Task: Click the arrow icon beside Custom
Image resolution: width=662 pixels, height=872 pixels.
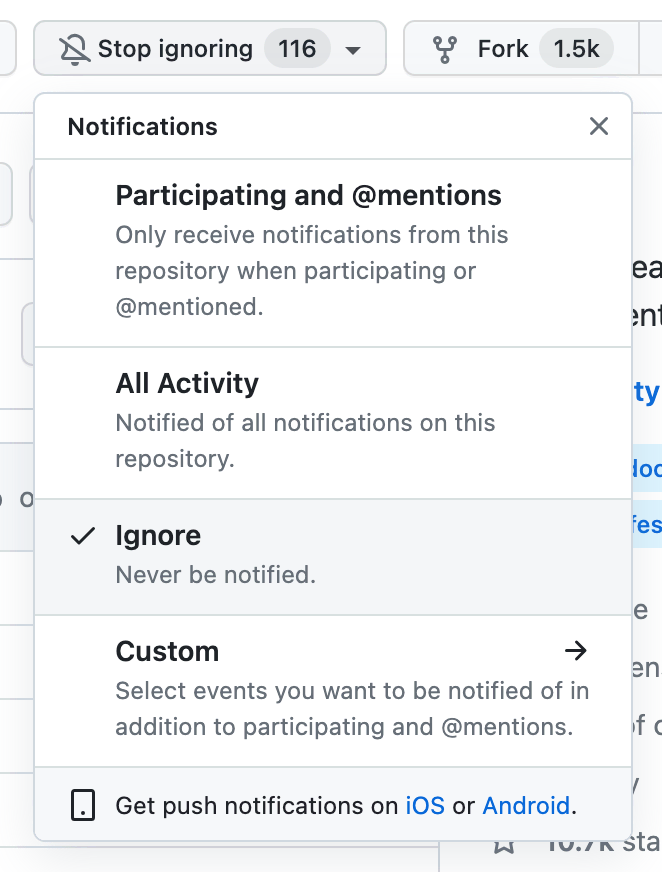Action: [577, 651]
